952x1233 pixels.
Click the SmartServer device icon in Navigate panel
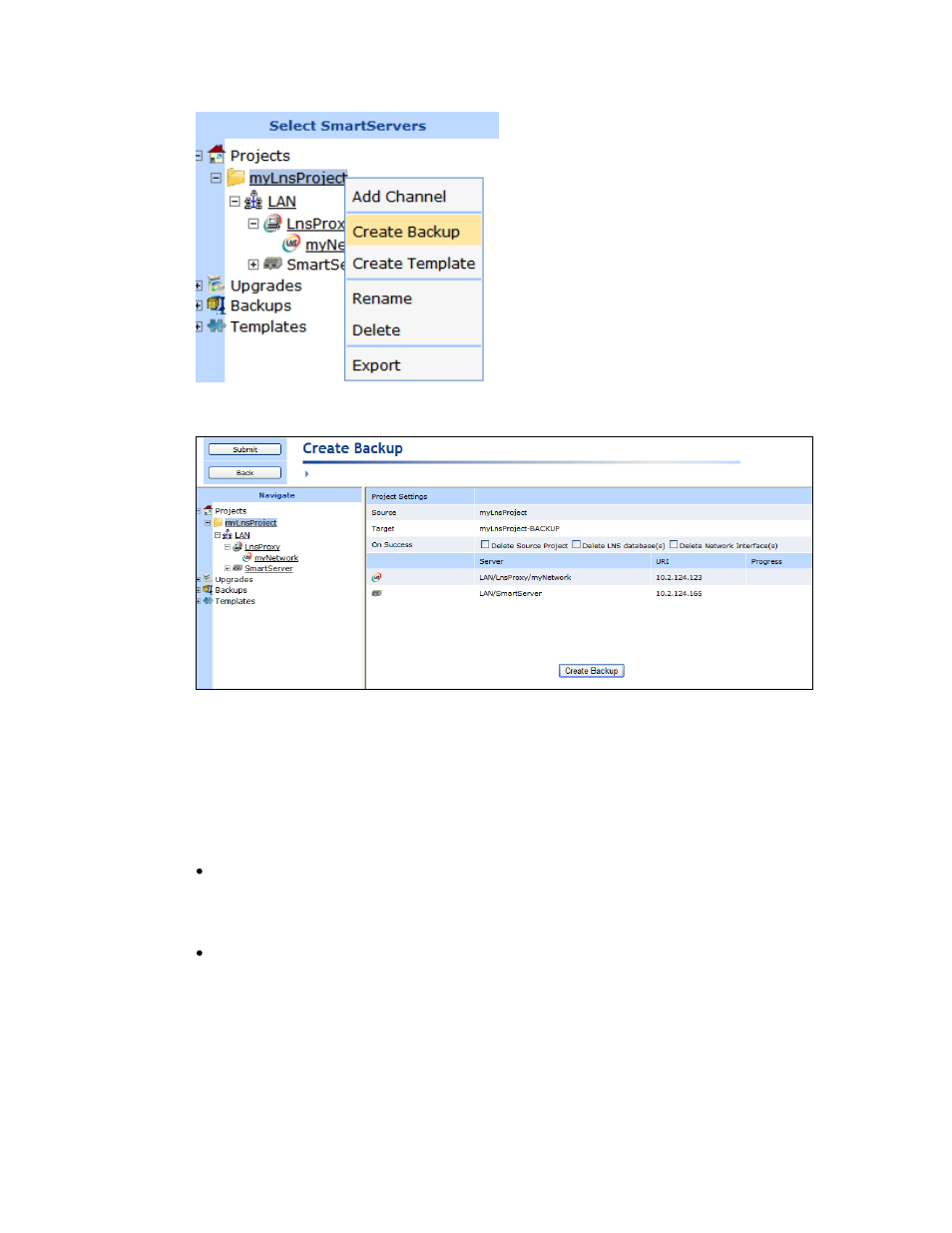pyautogui.click(x=238, y=568)
